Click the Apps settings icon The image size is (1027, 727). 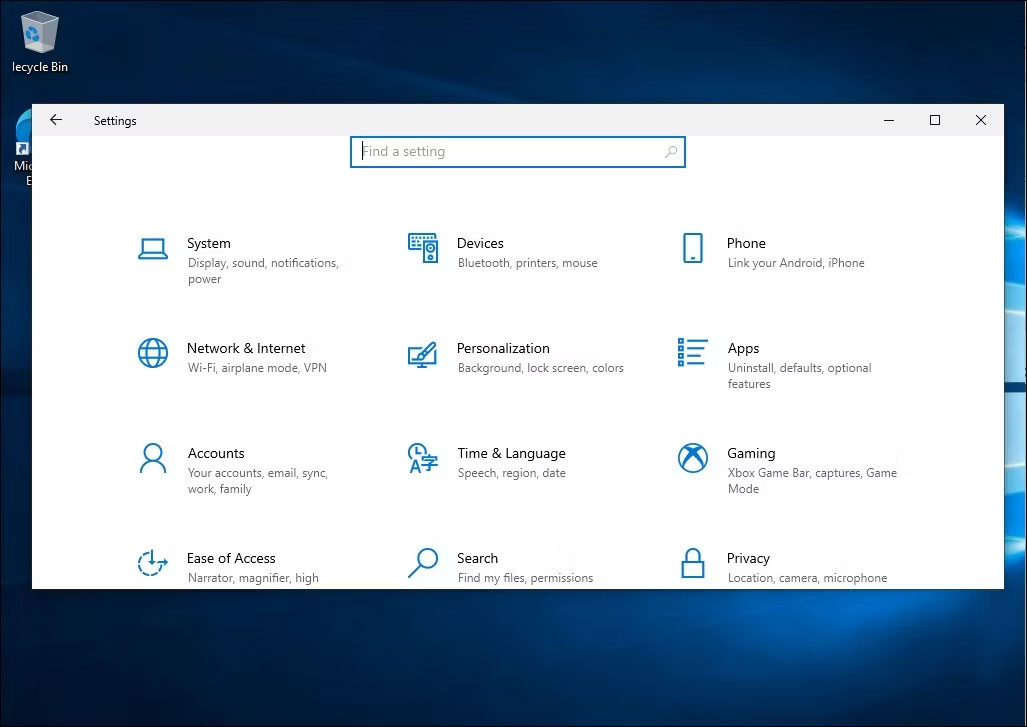pyautogui.click(x=691, y=353)
